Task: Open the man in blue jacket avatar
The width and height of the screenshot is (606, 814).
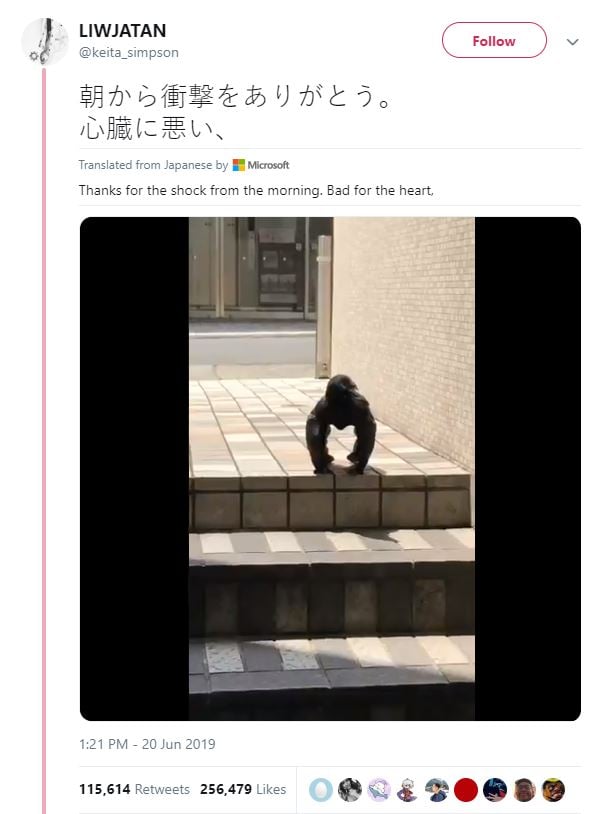Action: coord(437,790)
